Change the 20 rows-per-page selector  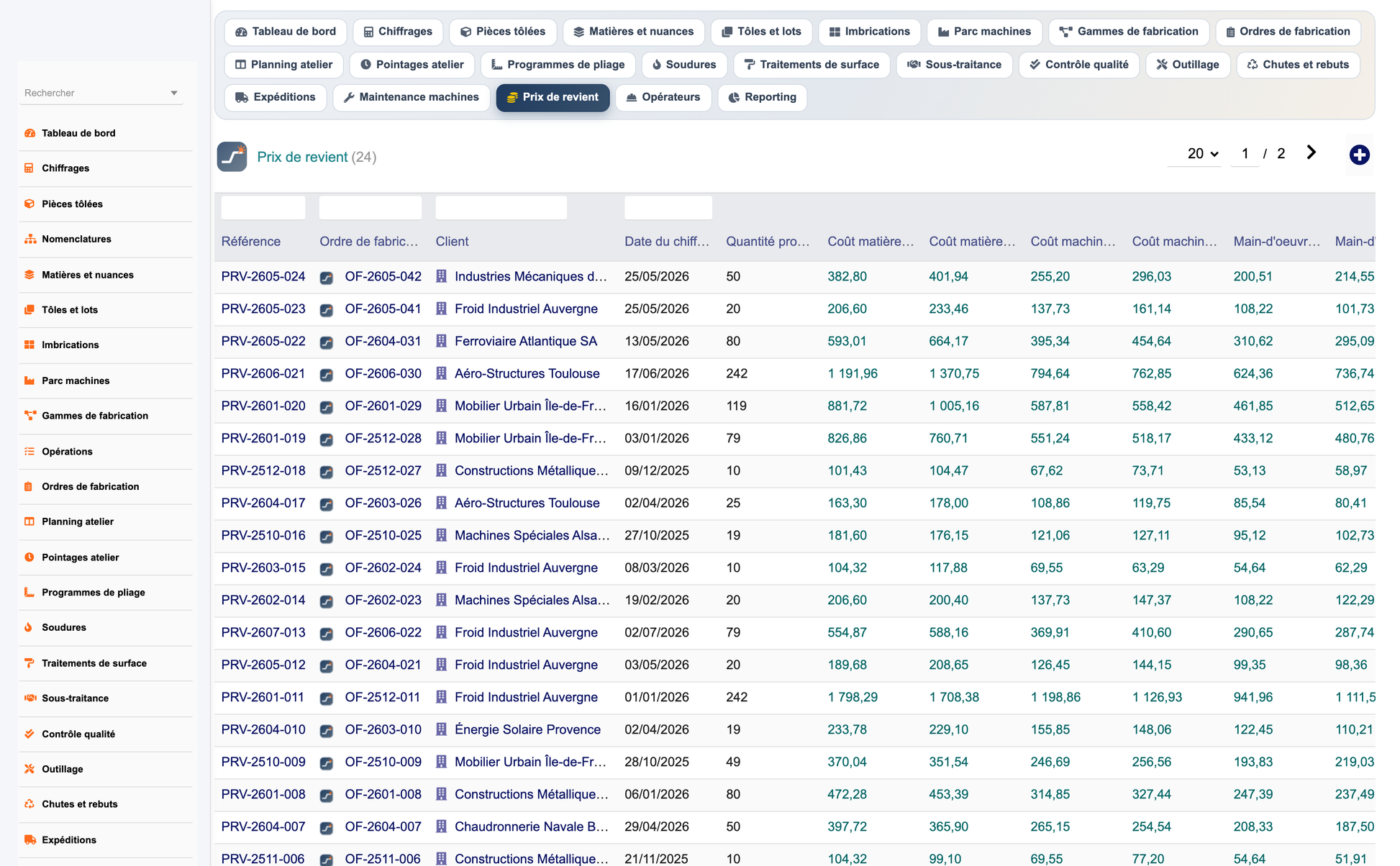[x=1195, y=154]
